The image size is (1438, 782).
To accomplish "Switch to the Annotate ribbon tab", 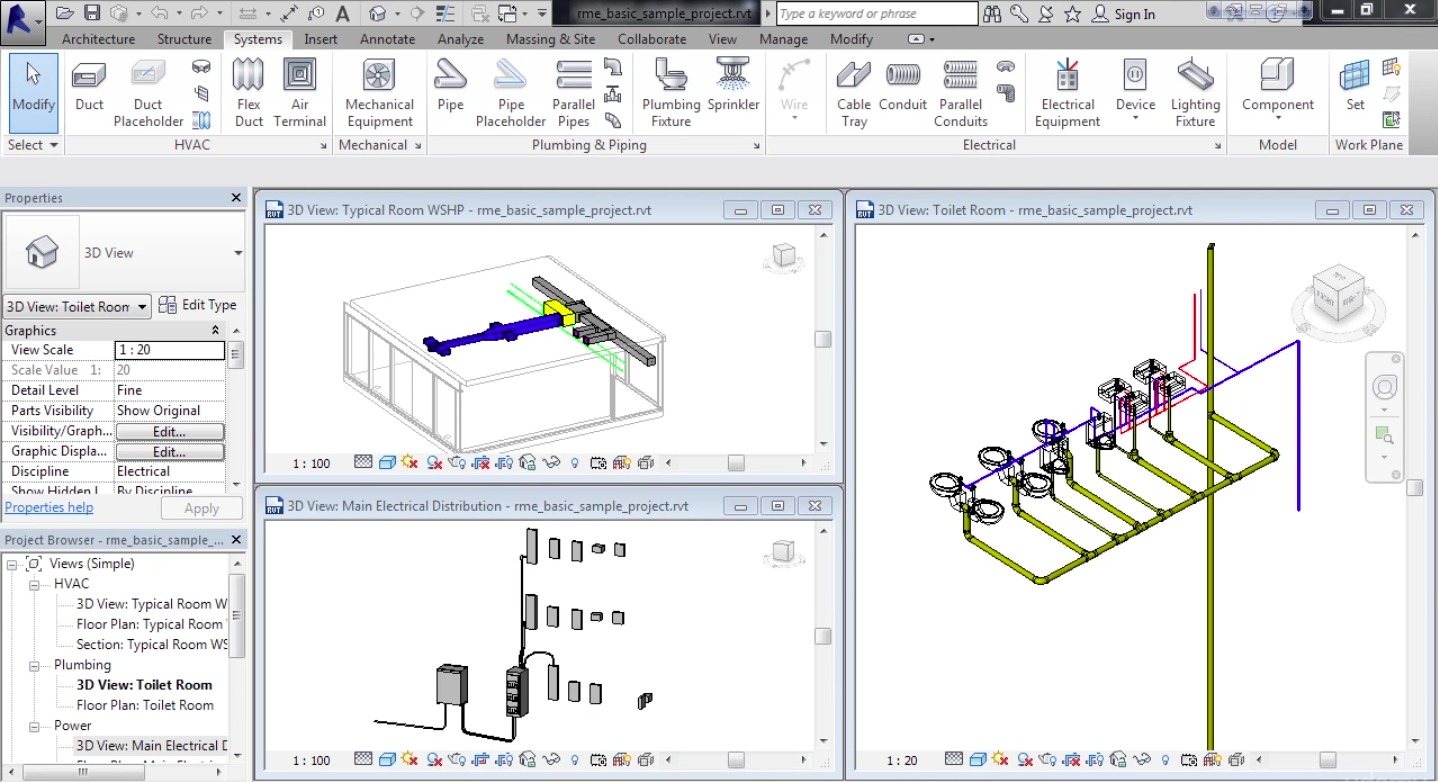I will pos(387,39).
